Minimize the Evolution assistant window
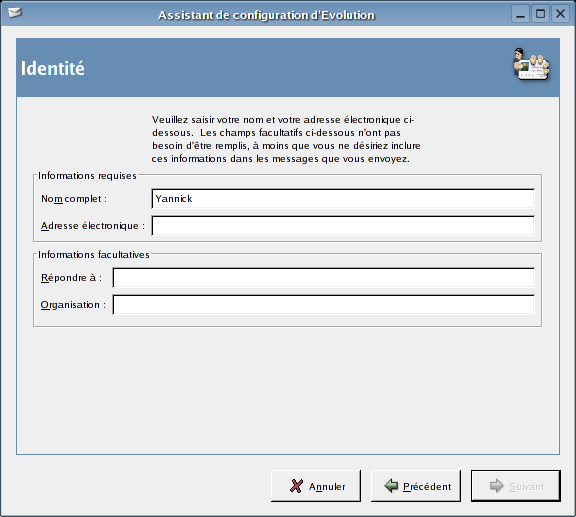 520,14
